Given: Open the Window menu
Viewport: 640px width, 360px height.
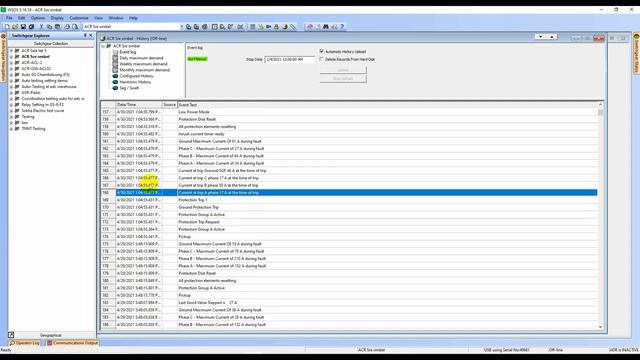Looking at the screenshot, I should coord(116,18).
